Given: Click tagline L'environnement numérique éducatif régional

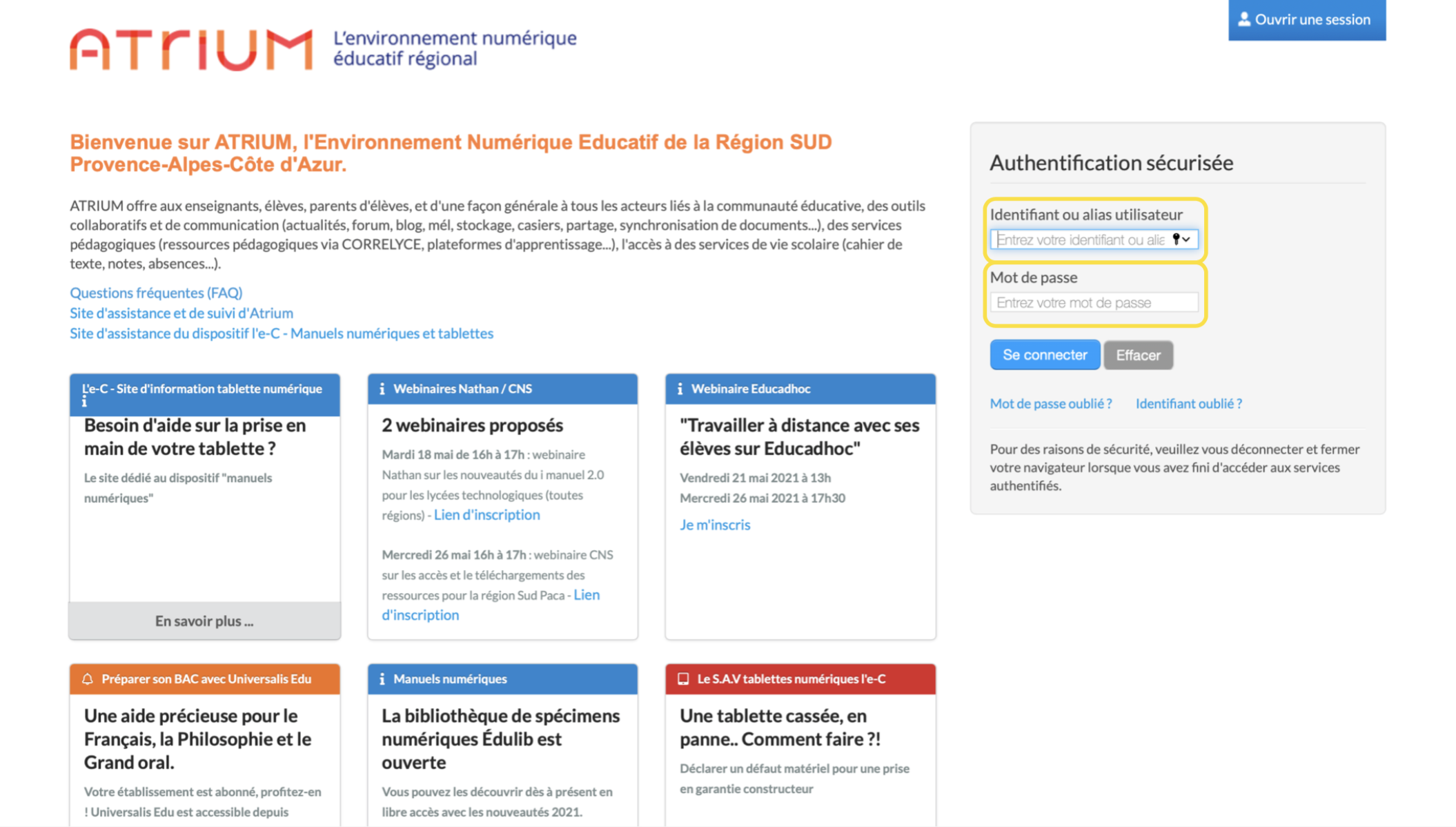Looking at the screenshot, I should (455, 48).
